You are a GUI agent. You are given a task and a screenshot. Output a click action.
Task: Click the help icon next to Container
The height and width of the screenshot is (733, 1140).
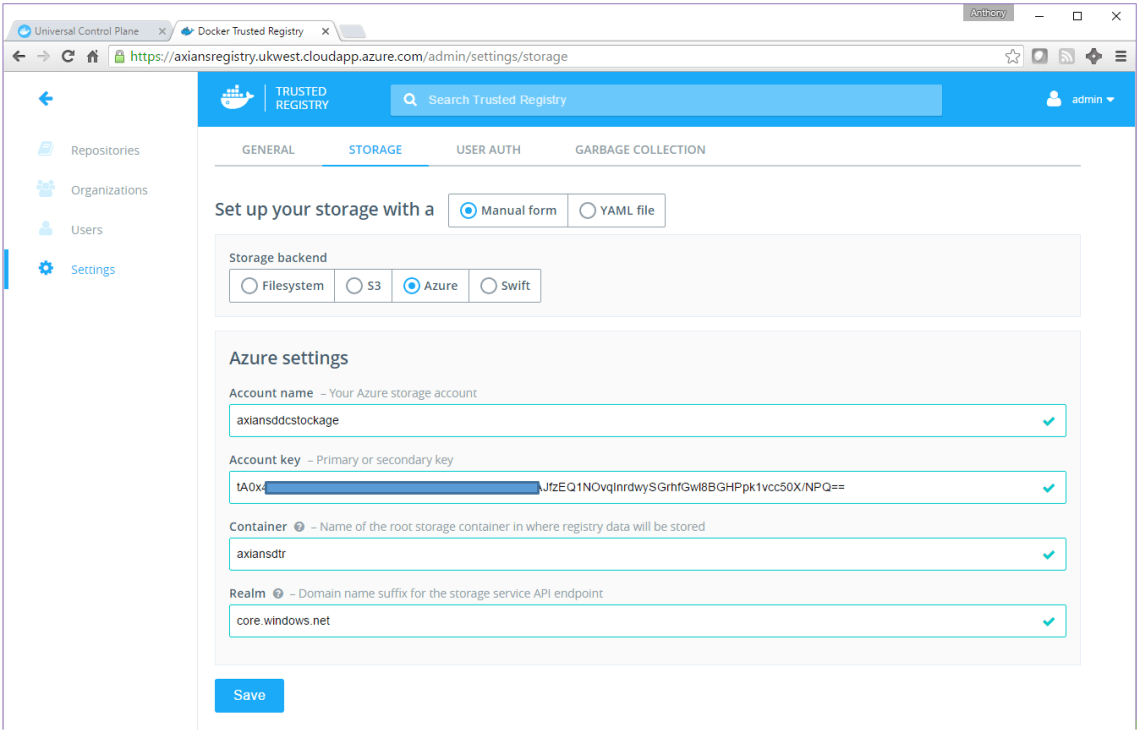point(299,527)
